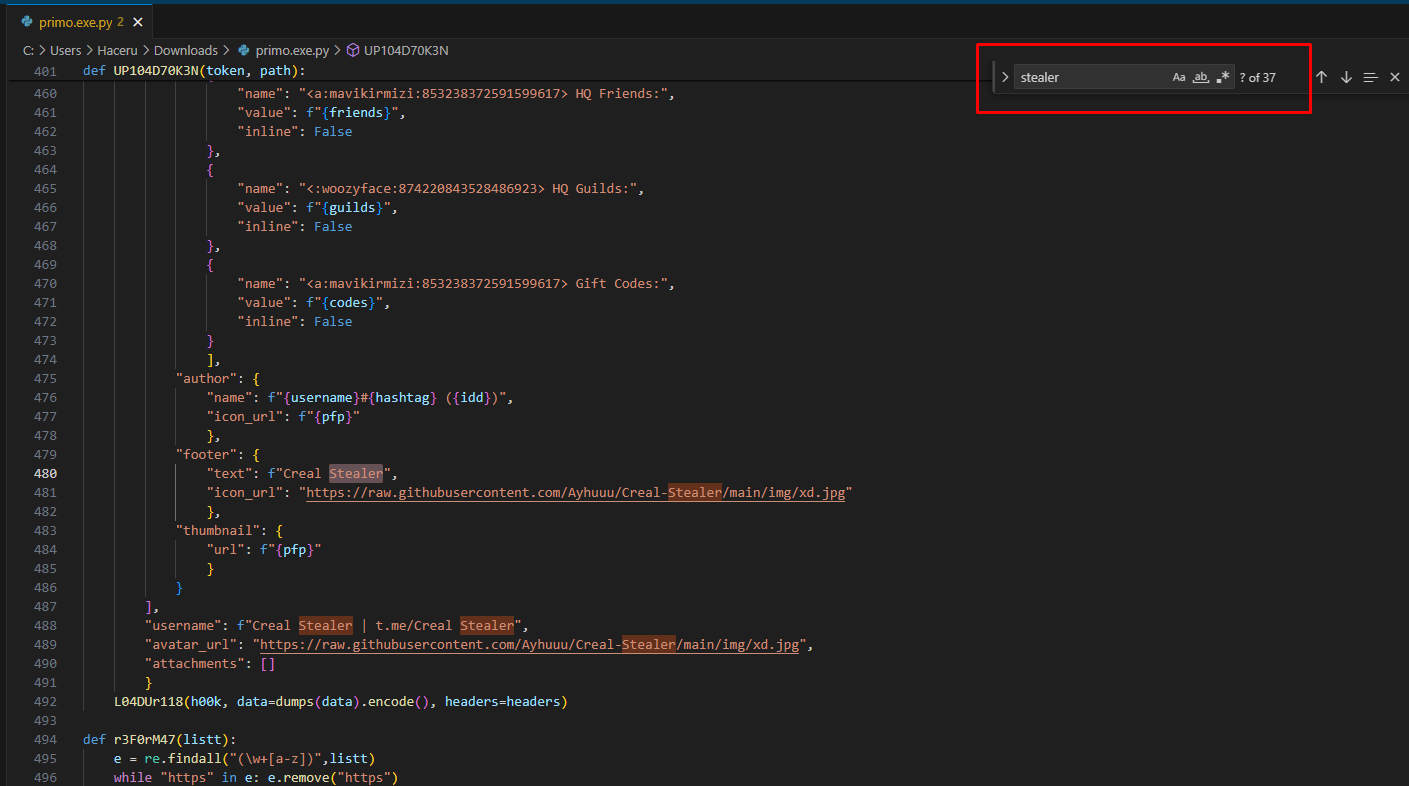Screen dimensions: 1409x786
Task: Click highlighted Stealer match on line 480
Action: point(356,474)
